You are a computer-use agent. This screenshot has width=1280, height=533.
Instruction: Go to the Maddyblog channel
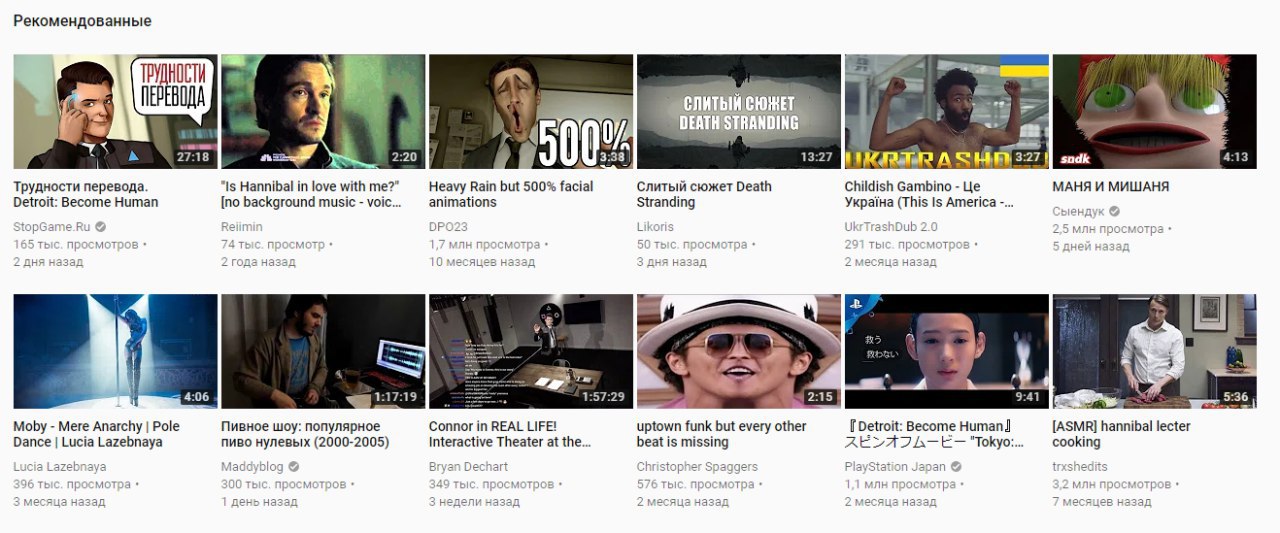click(252, 467)
